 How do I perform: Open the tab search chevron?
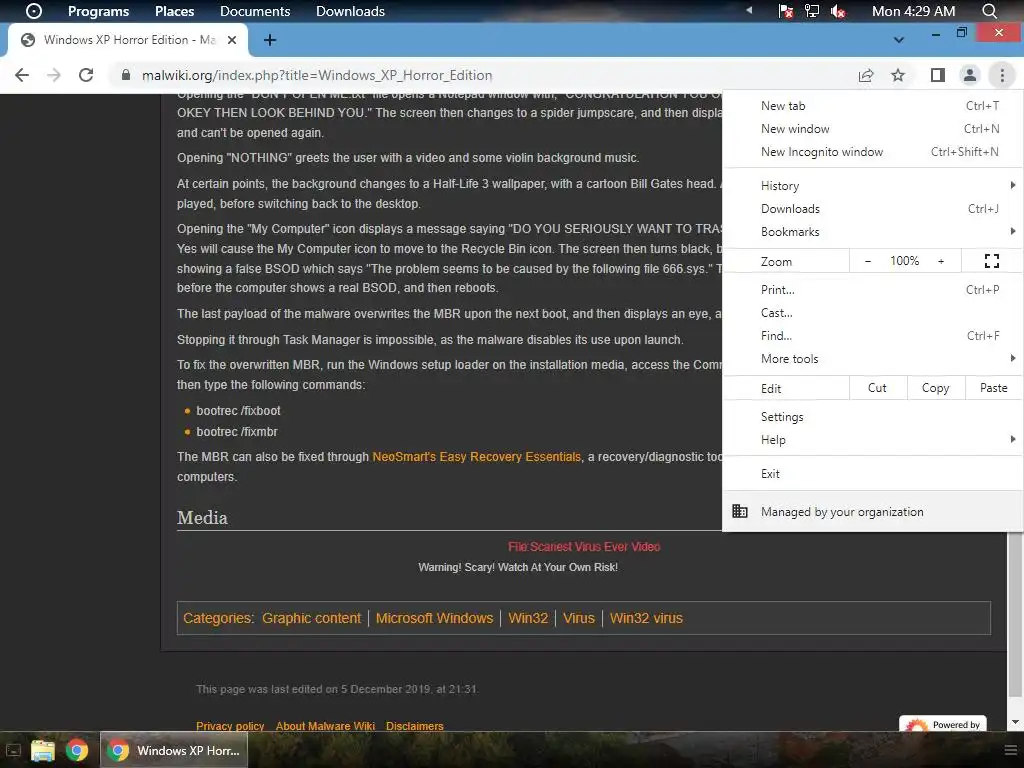click(899, 40)
